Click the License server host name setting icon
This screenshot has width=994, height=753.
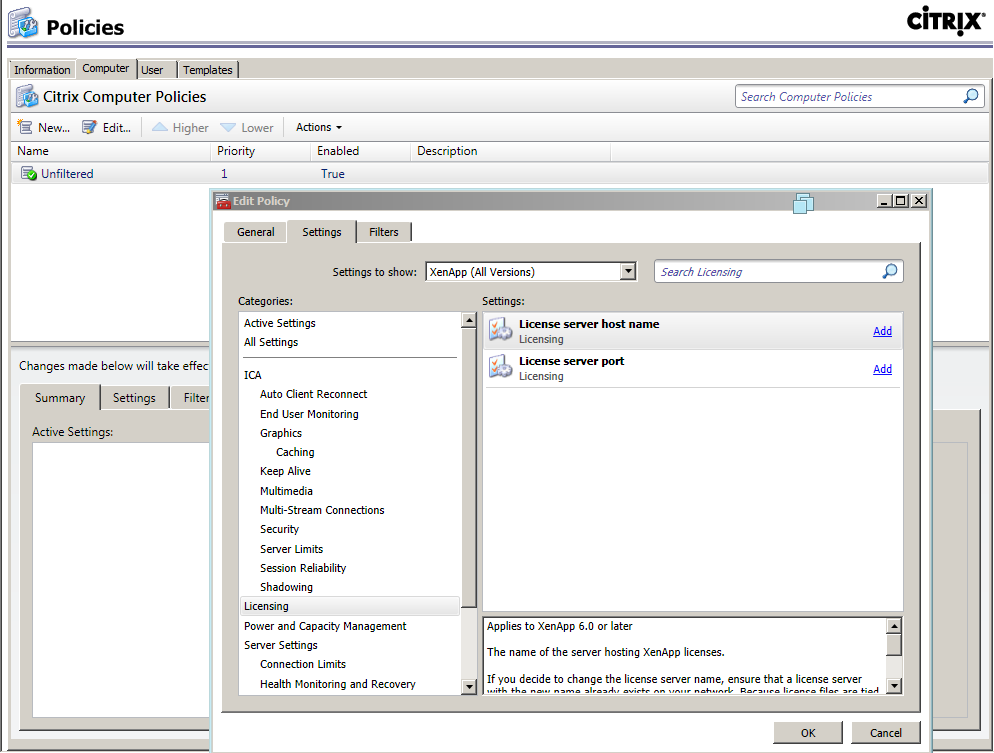click(x=500, y=328)
